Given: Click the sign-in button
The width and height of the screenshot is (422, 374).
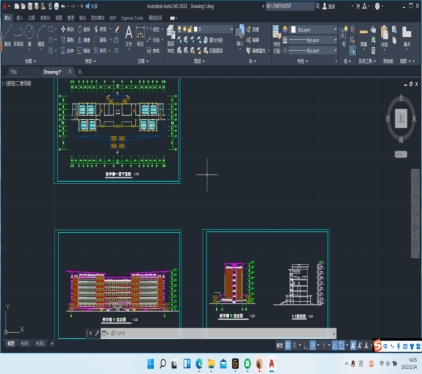Looking at the screenshot, I should coord(329,6).
